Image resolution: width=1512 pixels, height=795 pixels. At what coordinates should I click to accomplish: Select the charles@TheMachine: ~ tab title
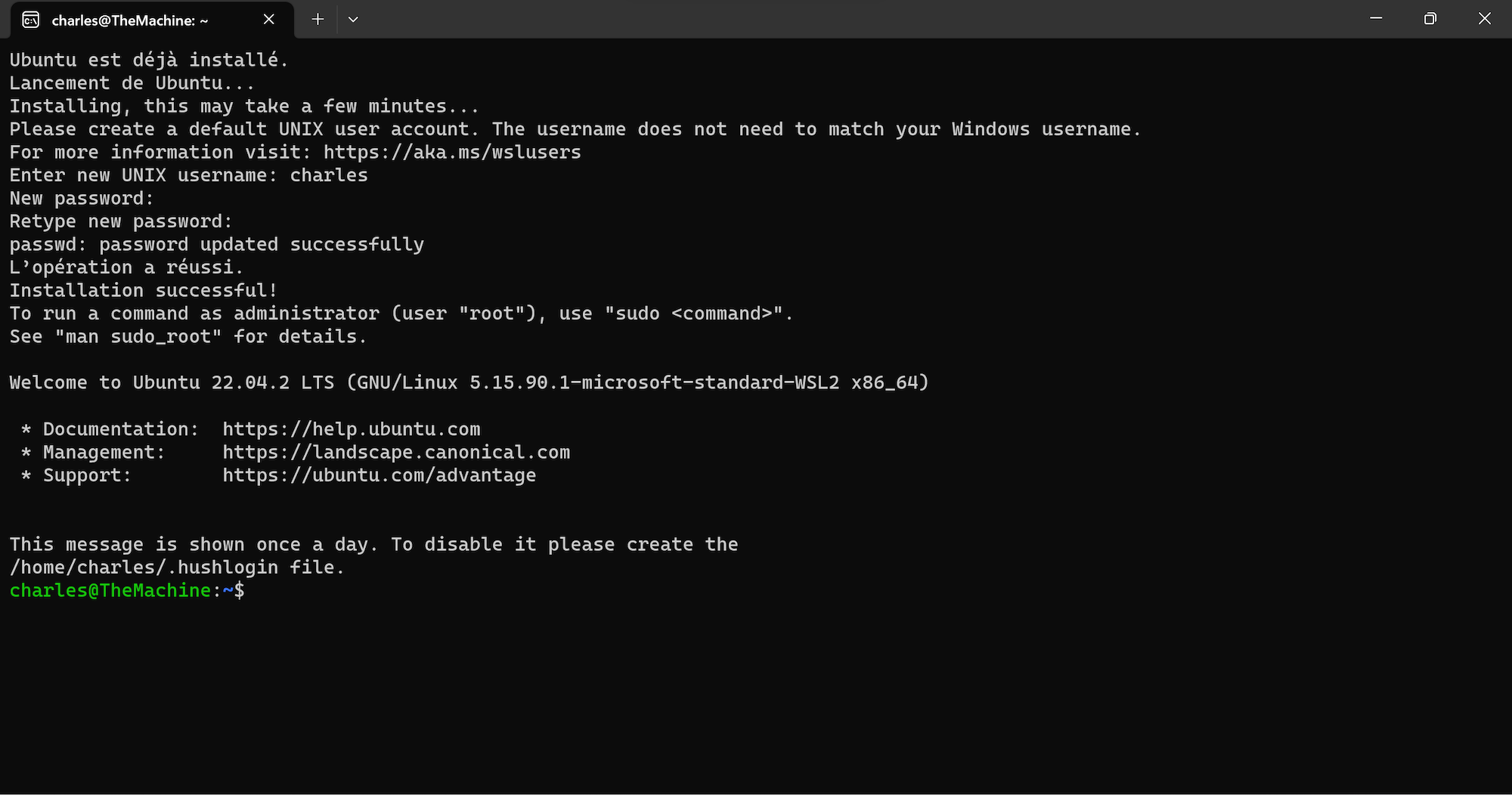click(129, 20)
